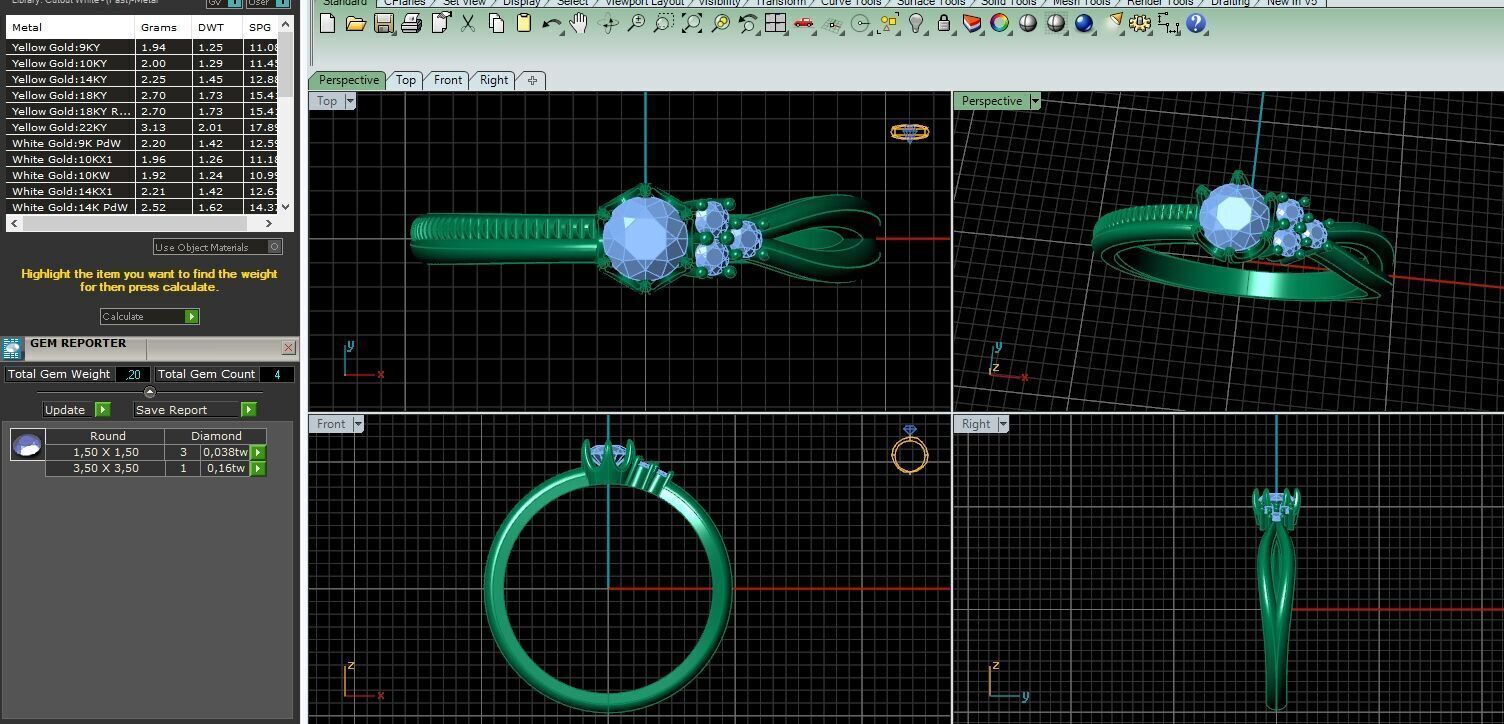Screen dimensions: 1504x724
Task: Click the blue Render sphere icon
Action: tap(1084, 23)
